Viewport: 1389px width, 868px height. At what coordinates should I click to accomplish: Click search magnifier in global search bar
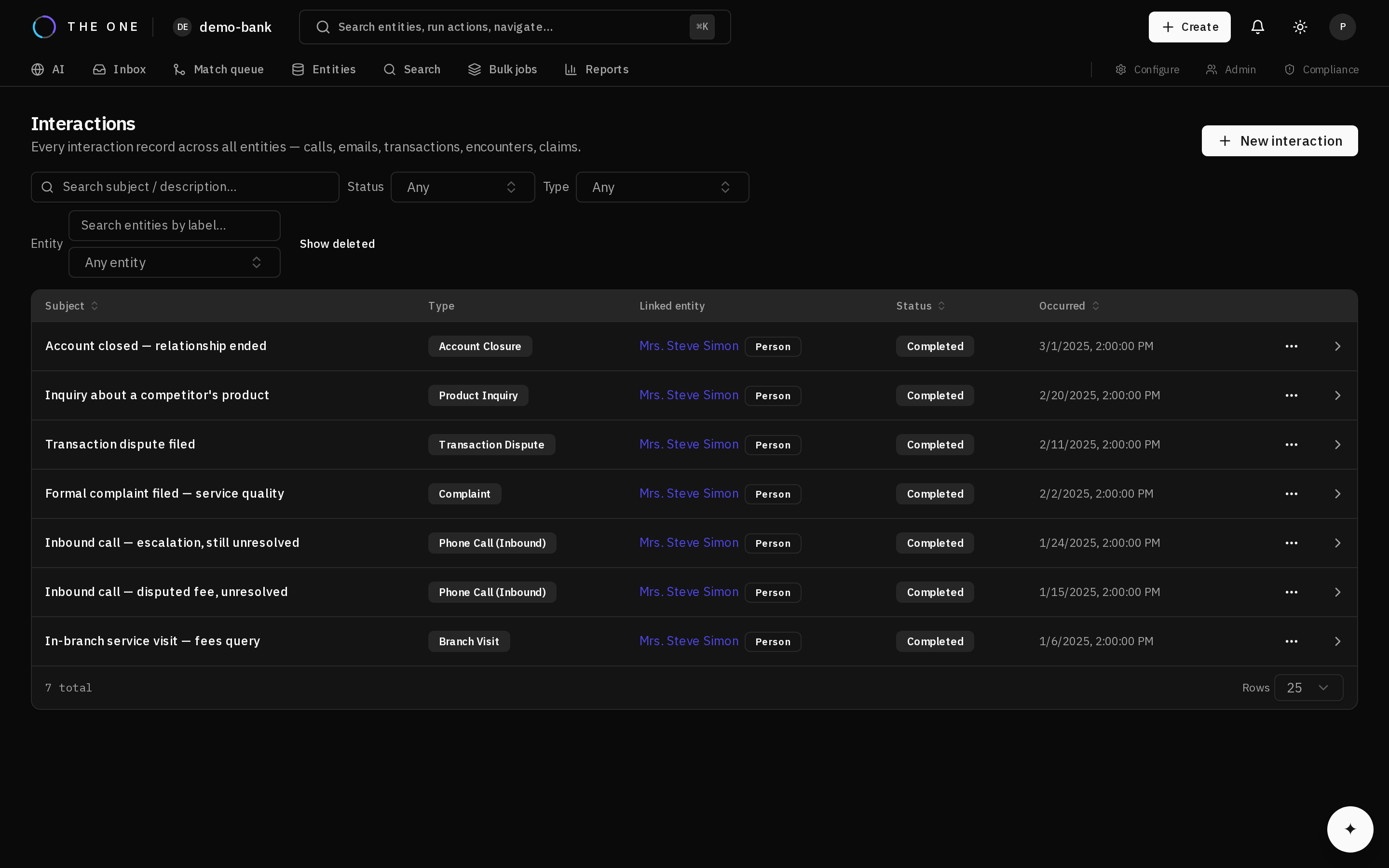click(x=323, y=27)
